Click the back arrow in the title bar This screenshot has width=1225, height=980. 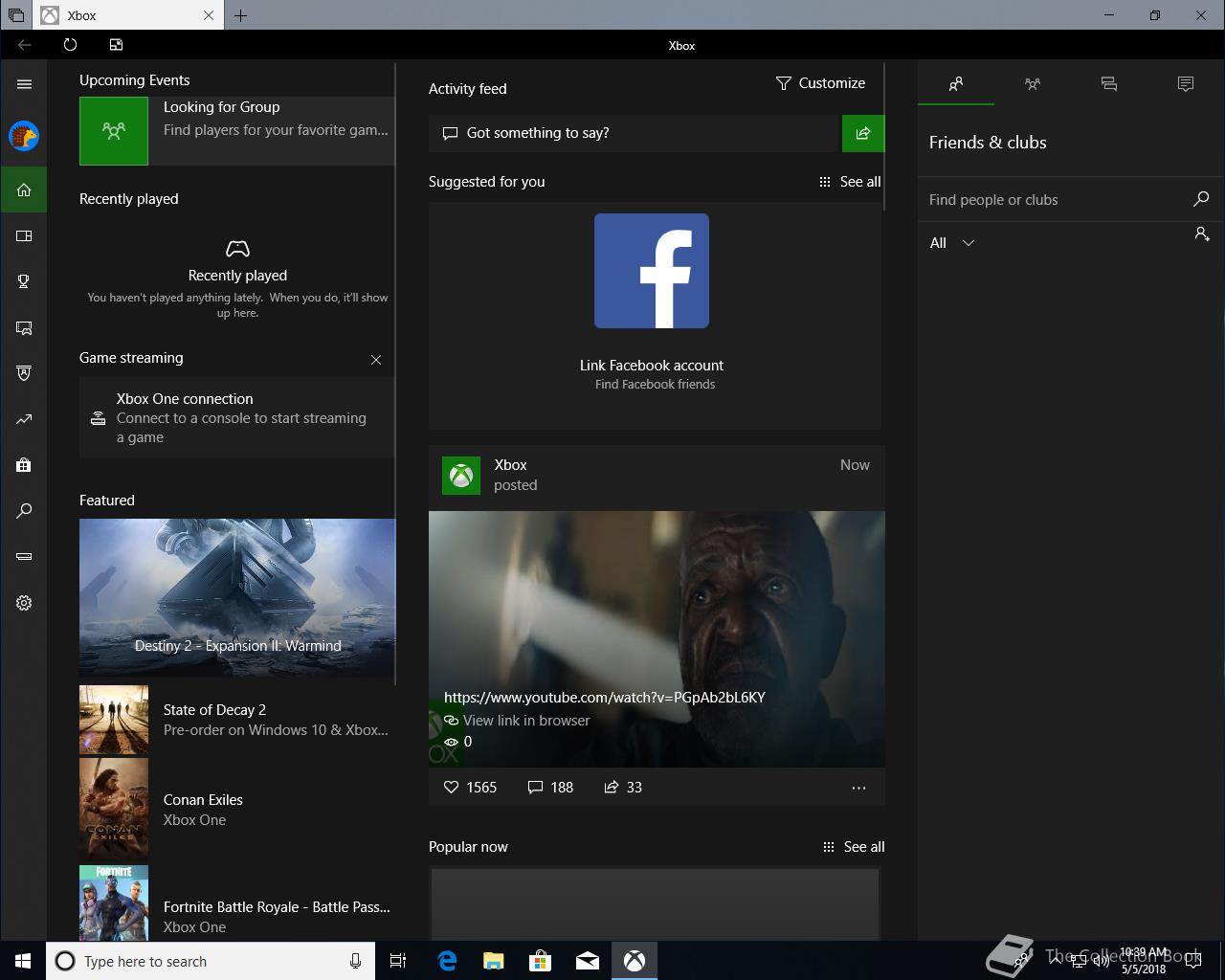tap(24, 44)
